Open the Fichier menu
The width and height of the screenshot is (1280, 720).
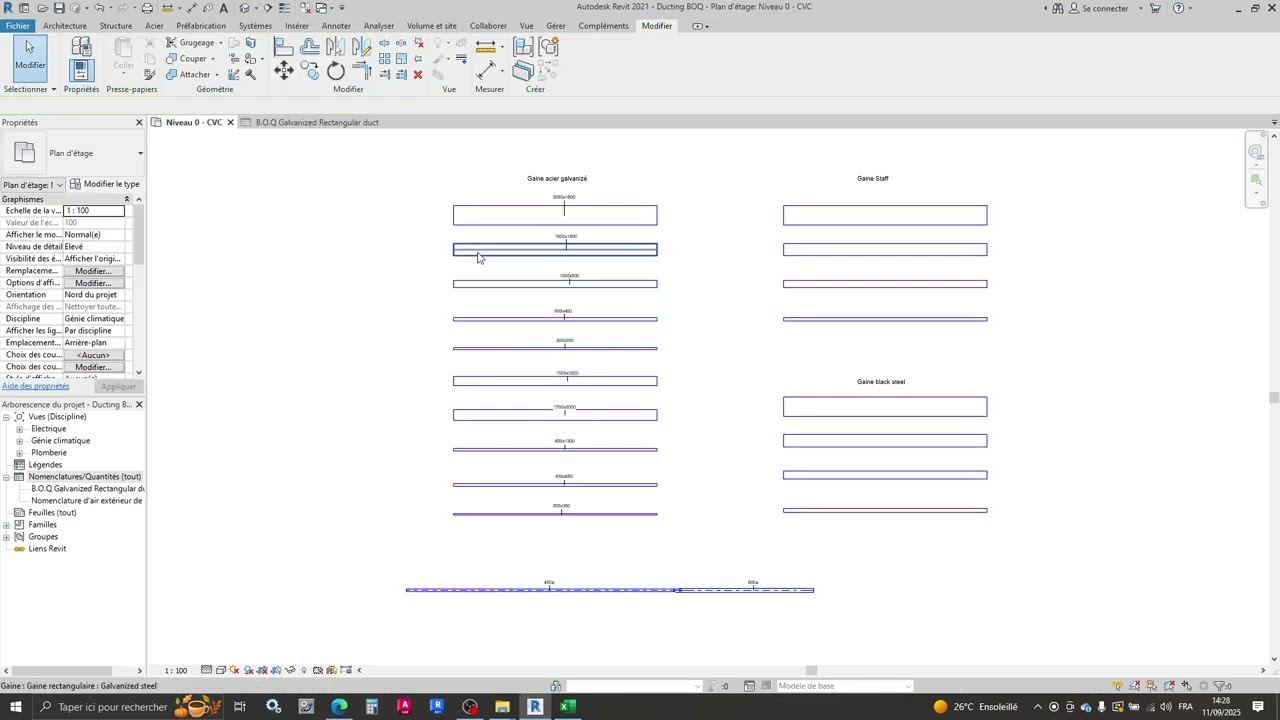(17, 26)
